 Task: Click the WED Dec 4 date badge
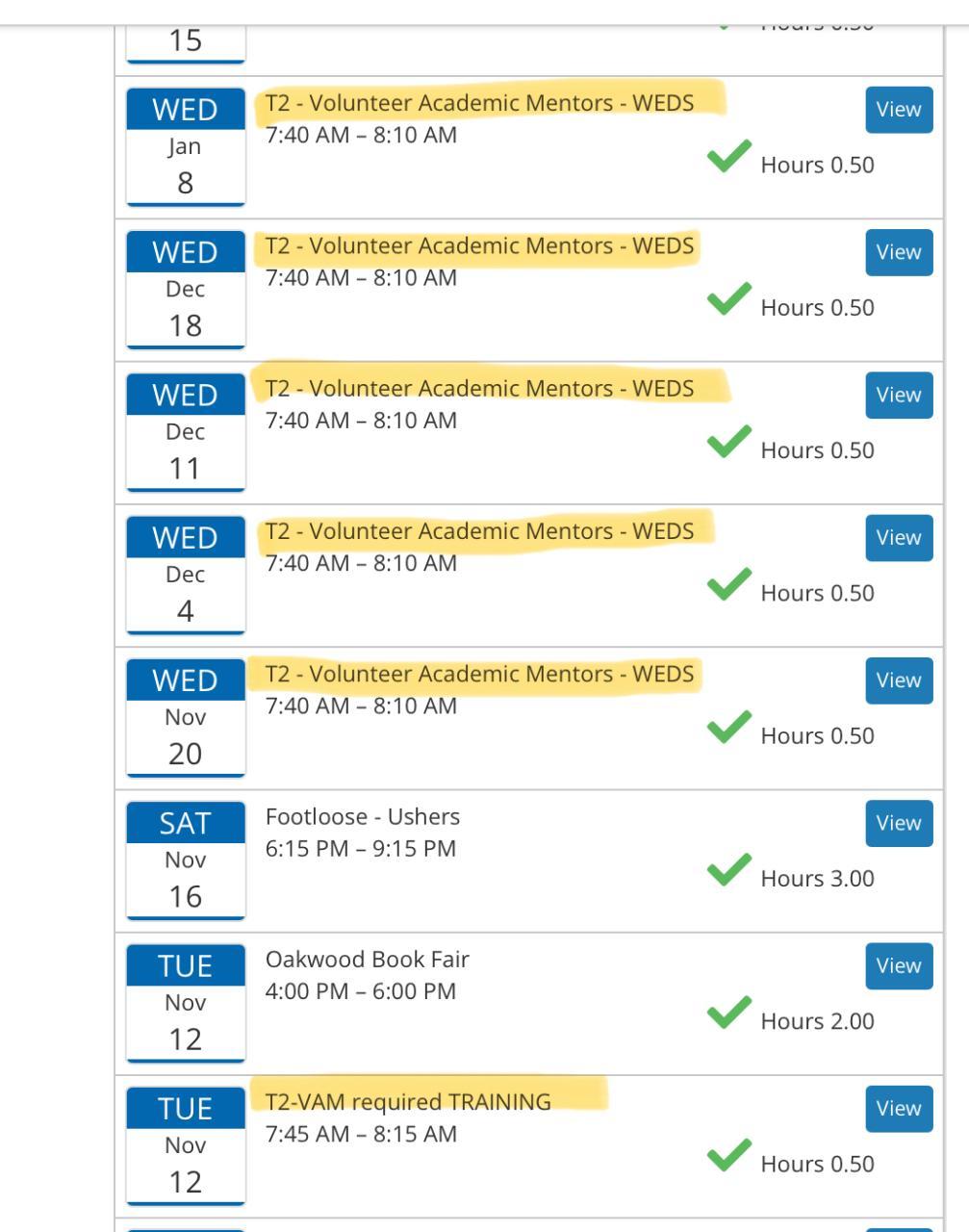click(x=186, y=575)
